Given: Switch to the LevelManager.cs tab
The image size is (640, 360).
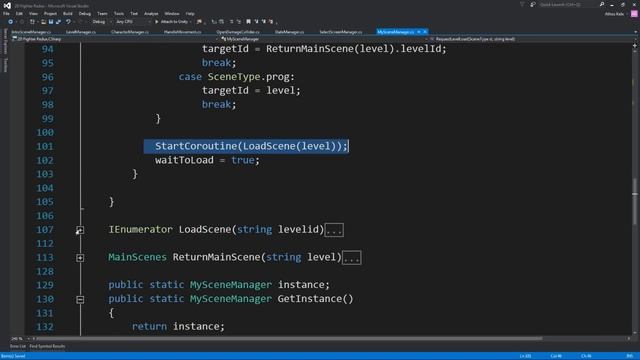Looking at the screenshot, I should 81,32.
